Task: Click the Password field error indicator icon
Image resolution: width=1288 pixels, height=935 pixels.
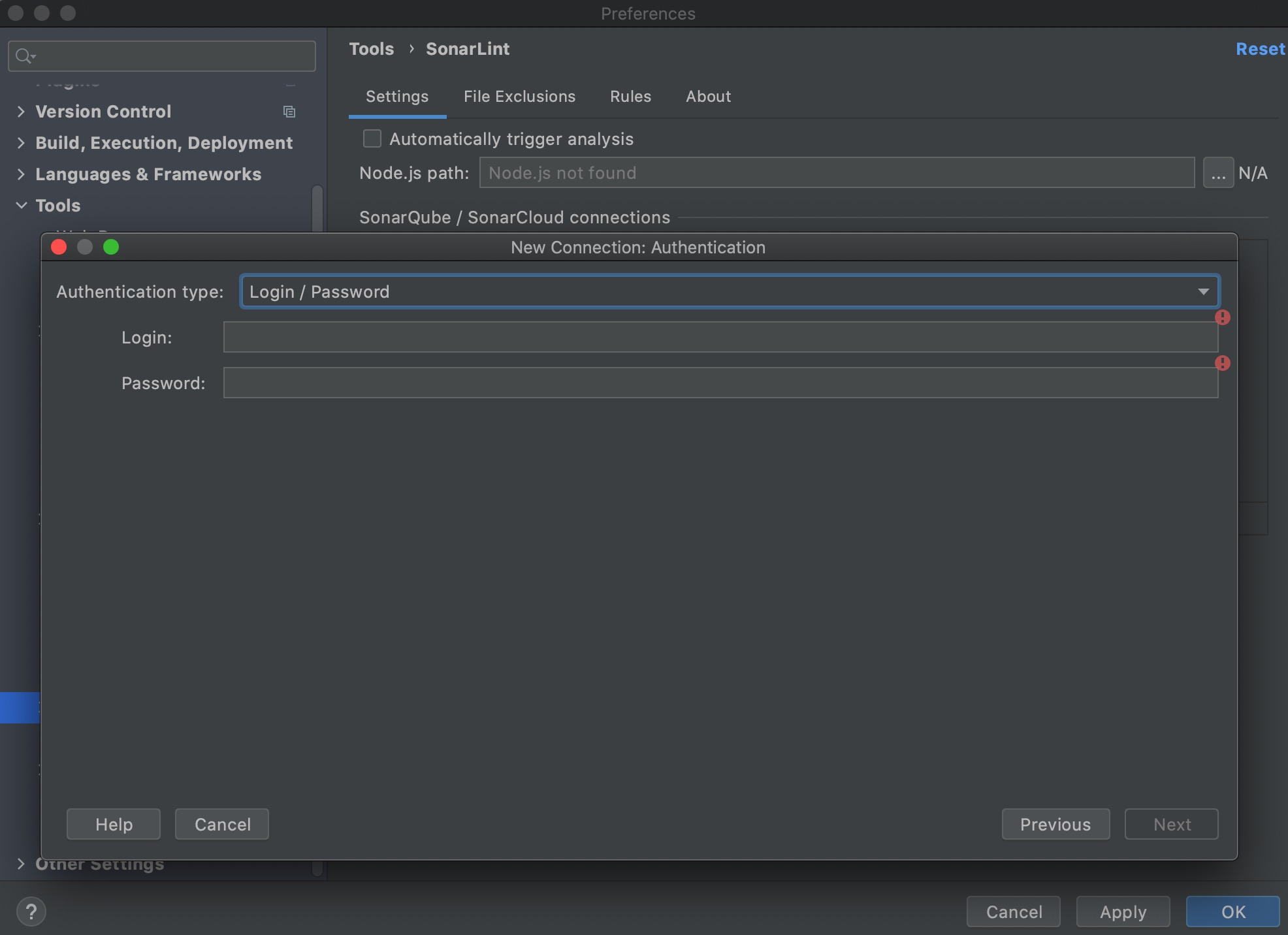Action: tap(1222, 363)
